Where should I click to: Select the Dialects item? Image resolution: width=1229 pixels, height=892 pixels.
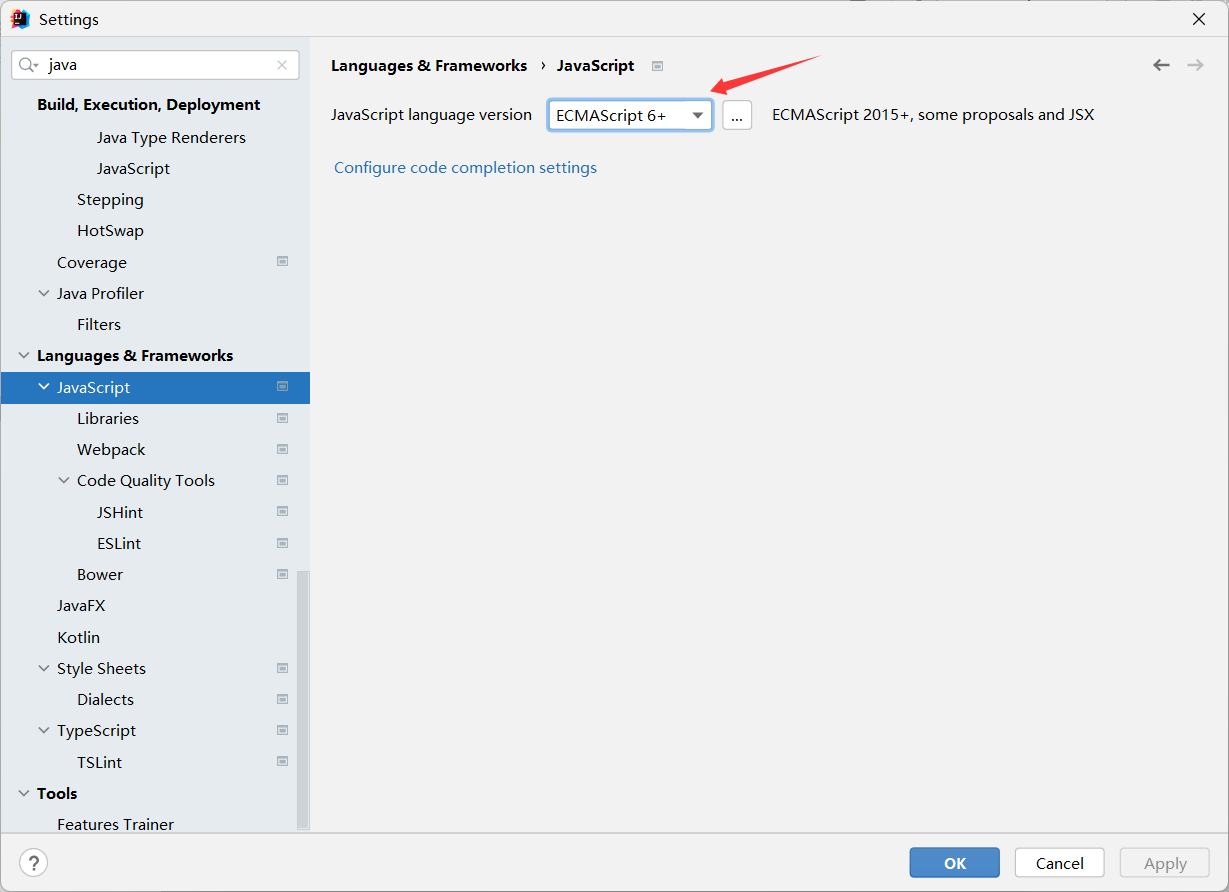click(x=105, y=699)
